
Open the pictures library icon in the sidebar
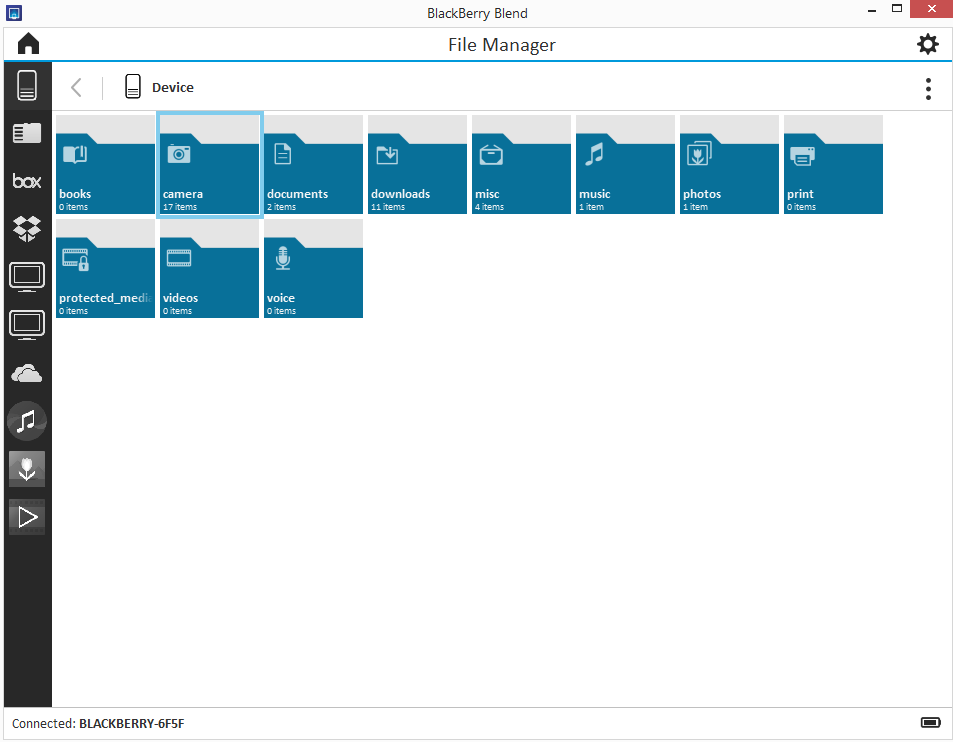(x=27, y=469)
